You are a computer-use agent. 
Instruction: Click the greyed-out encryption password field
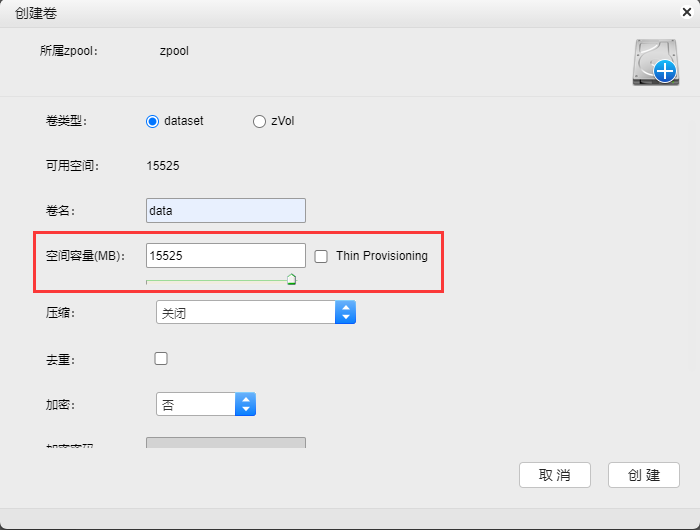pyautogui.click(x=225, y=443)
